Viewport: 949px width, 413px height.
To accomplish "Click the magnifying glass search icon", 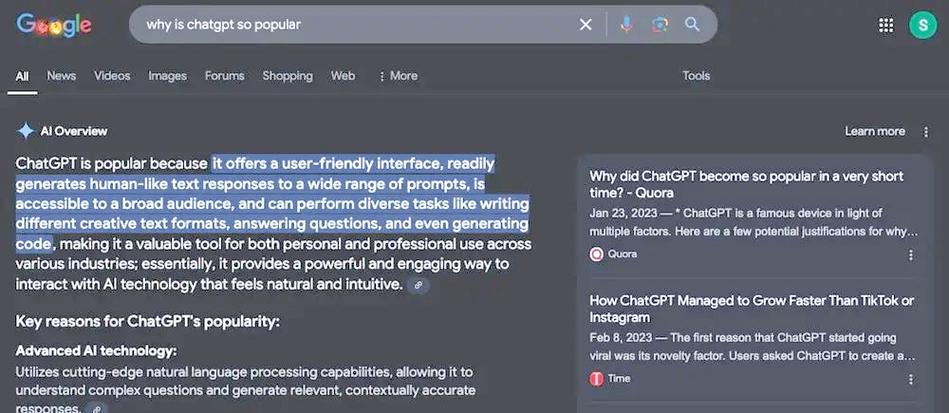I will pos(692,24).
